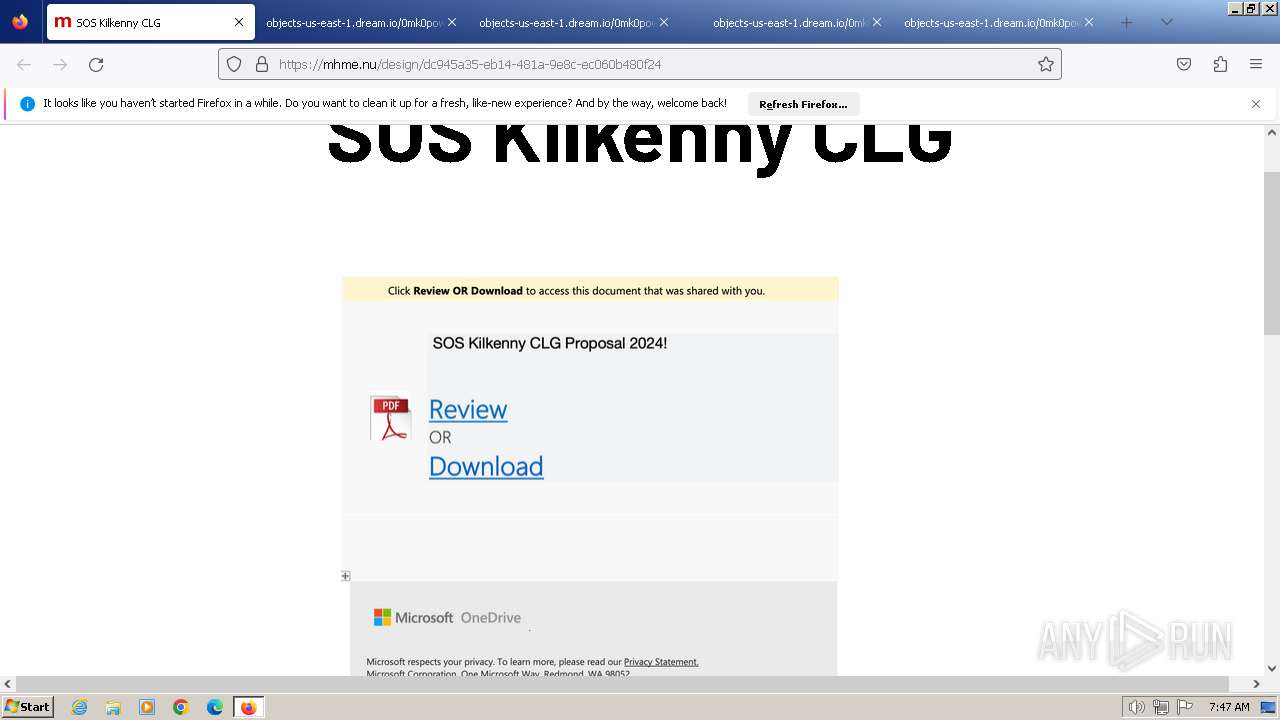The image size is (1280, 720).
Task: Bookmark this page with the star icon
Action: 1046,64
